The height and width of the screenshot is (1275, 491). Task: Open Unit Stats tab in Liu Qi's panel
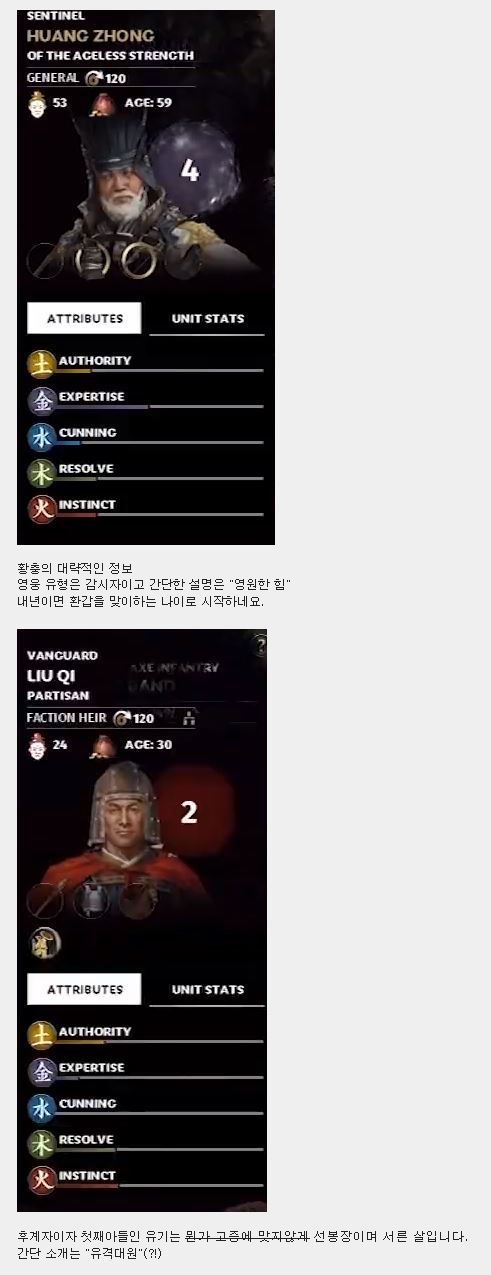pos(208,990)
